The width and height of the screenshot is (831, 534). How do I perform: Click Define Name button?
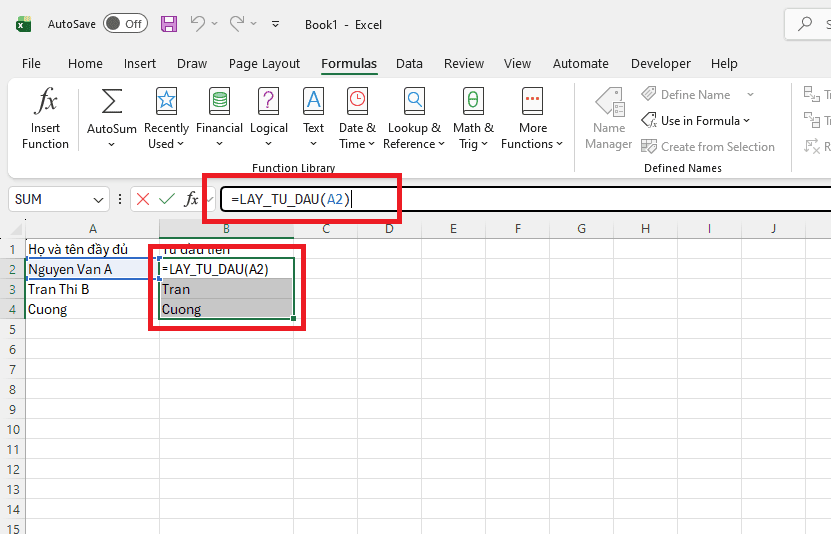pyautogui.click(x=686, y=94)
